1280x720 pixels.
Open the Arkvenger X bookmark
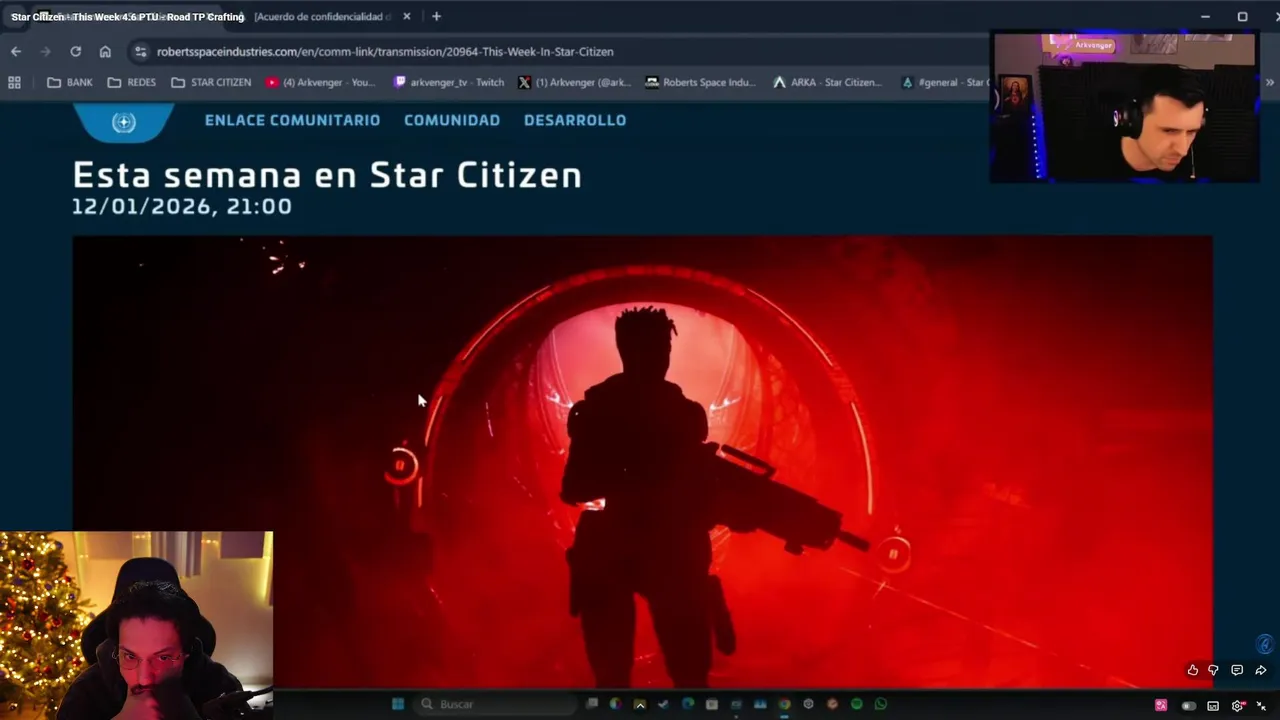pyautogui.click(x=575, y=82)
